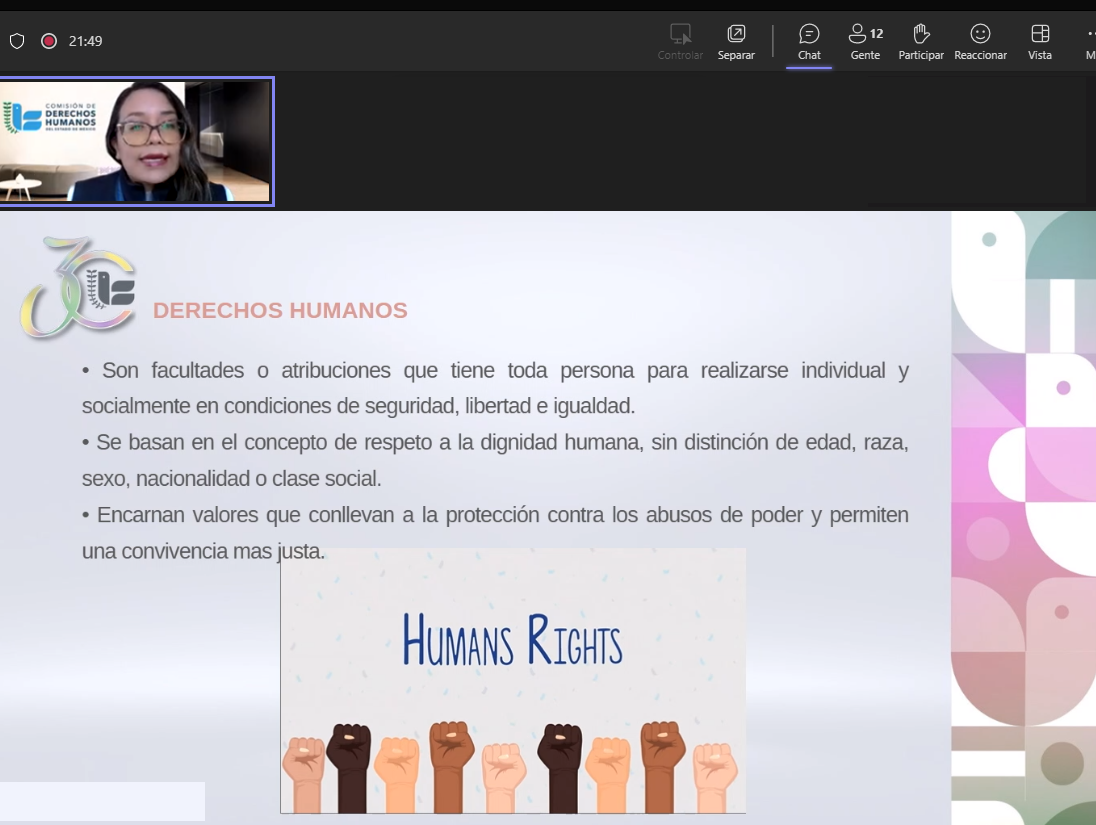Click the 21:49 meeting timer
This screenshot has height=825, width=1096.
point(86,41)
